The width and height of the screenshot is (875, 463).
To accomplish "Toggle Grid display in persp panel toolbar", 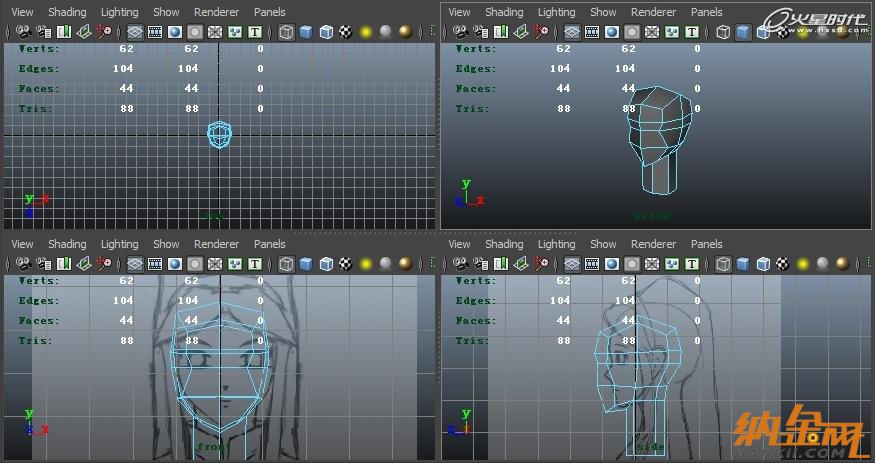I will pos(571,32).
